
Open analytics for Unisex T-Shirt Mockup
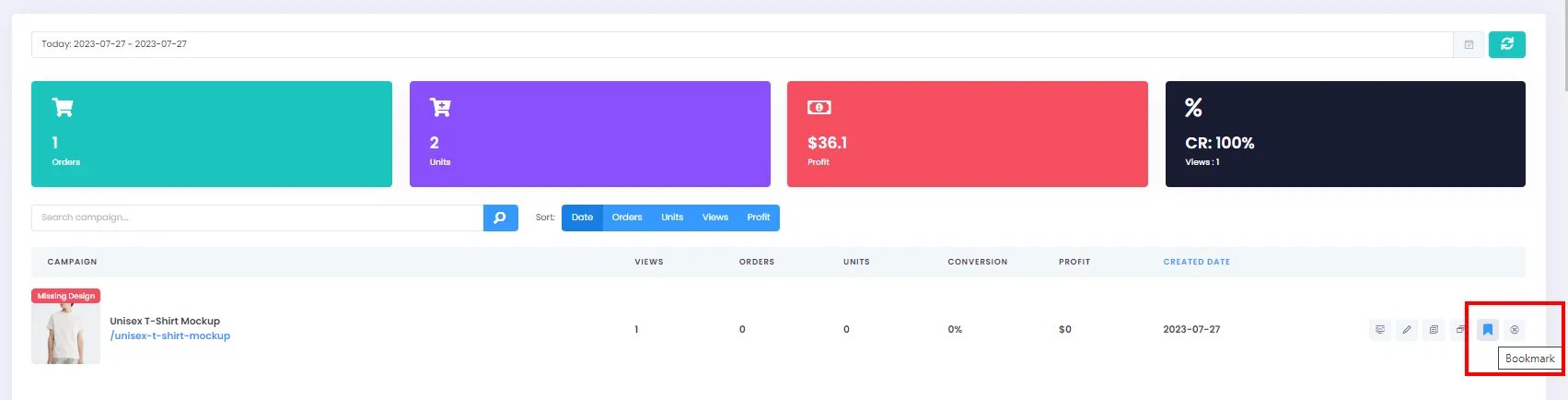point(1380,329)
